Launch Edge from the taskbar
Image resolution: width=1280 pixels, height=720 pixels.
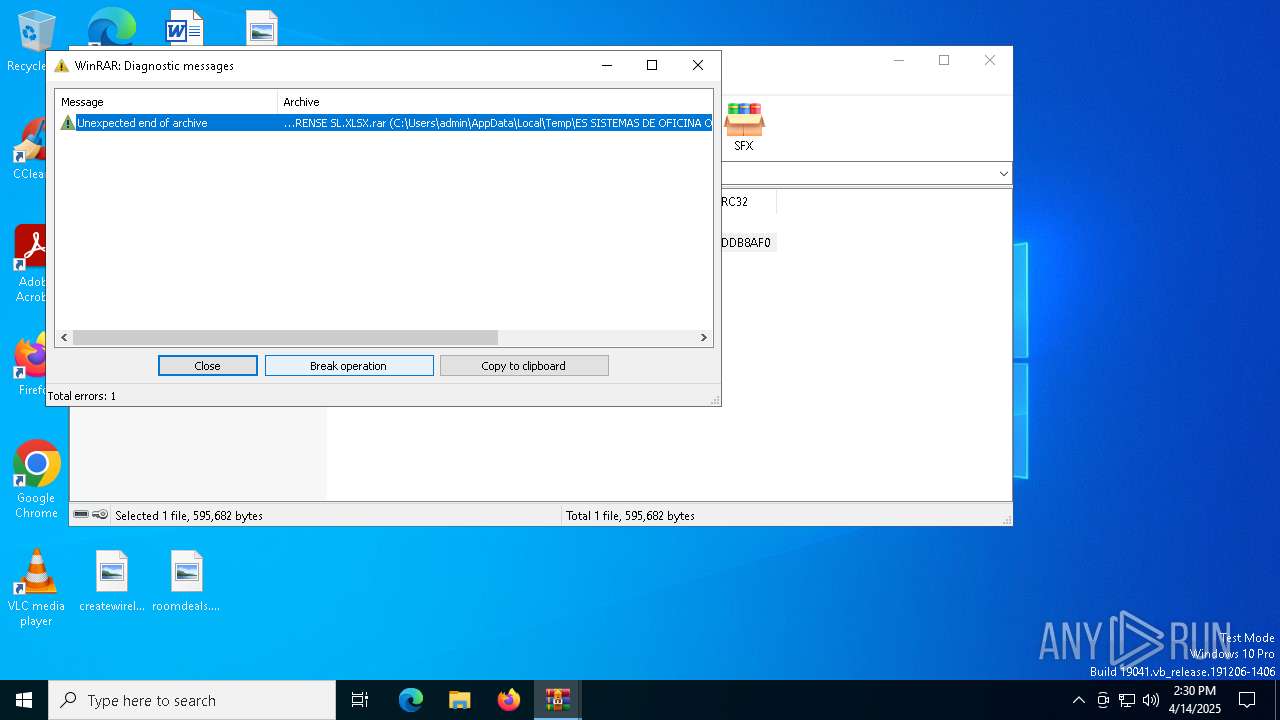pyautogui.click(x=411, y=700)
